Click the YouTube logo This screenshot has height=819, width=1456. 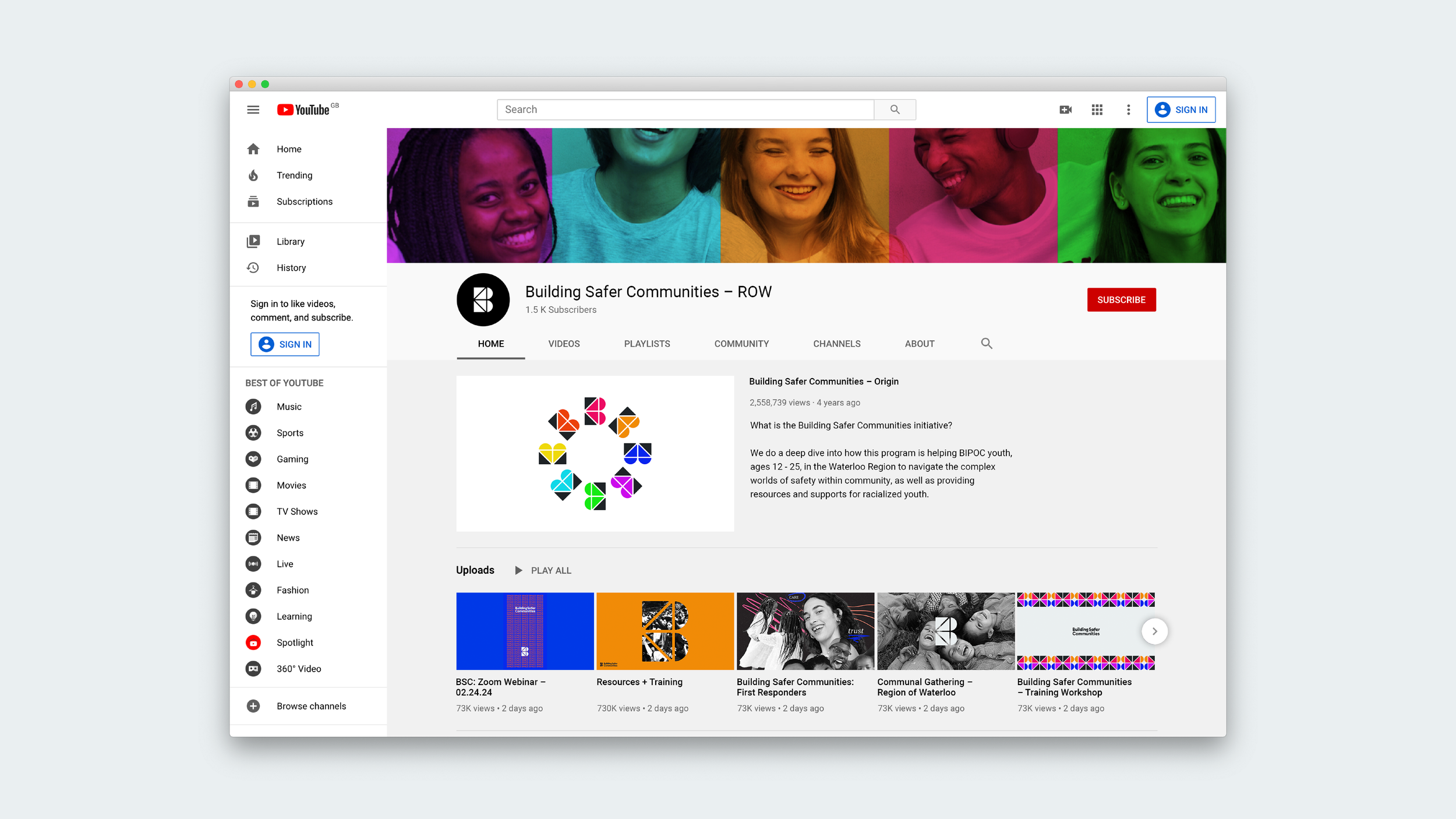pos(308,110)
